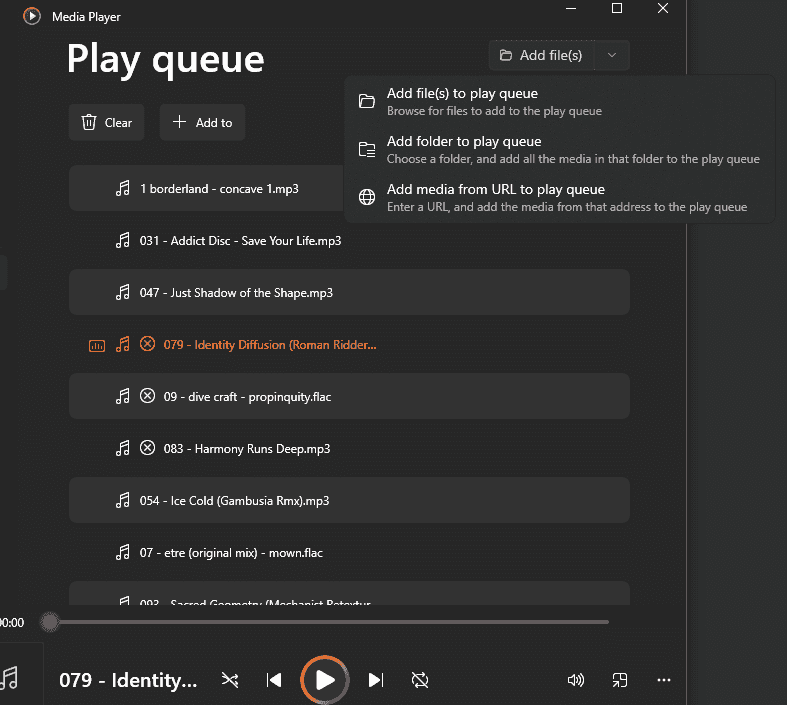Remove 09 - dive craft track from queue

148,396
